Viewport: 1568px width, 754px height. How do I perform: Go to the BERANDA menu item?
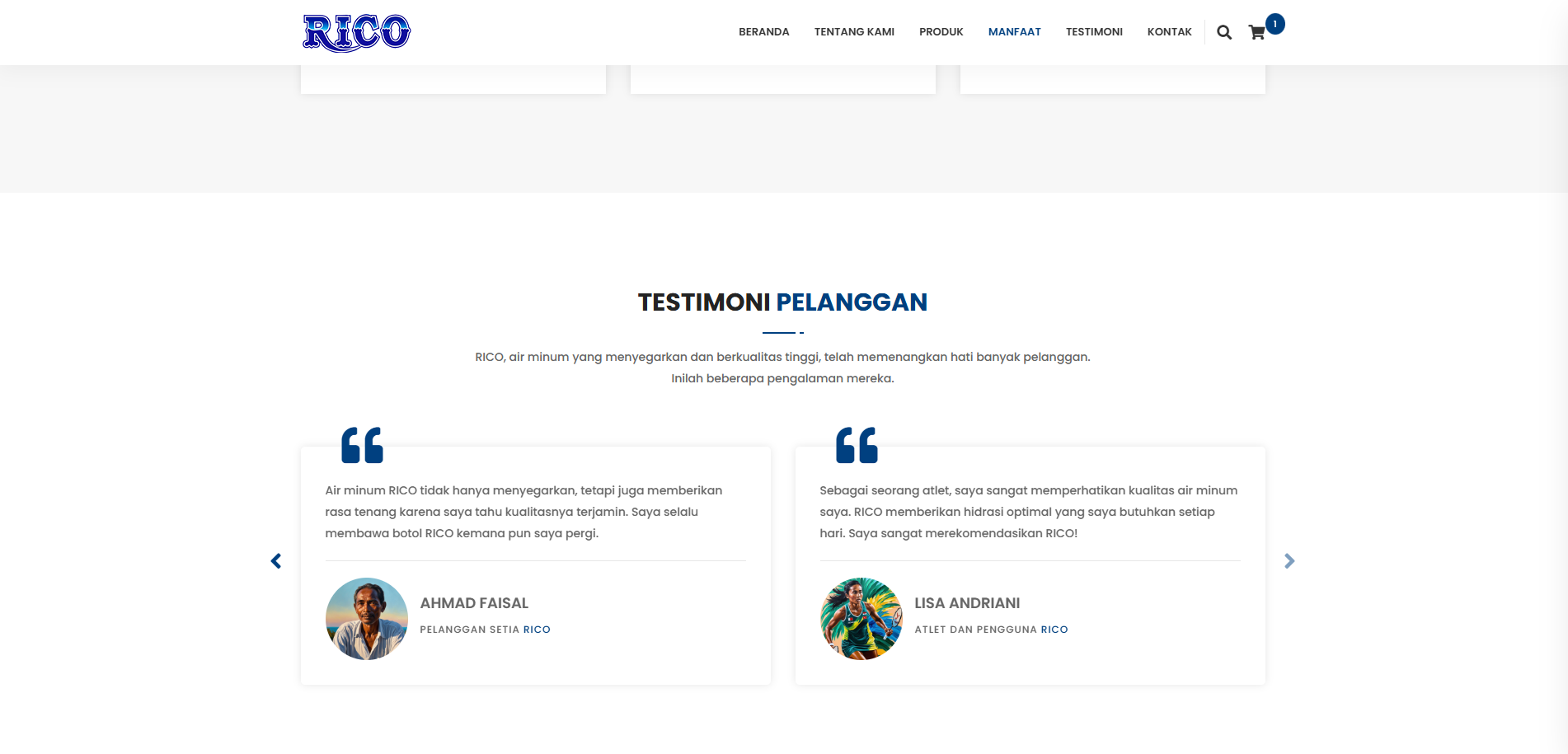(x=763, y=32)
